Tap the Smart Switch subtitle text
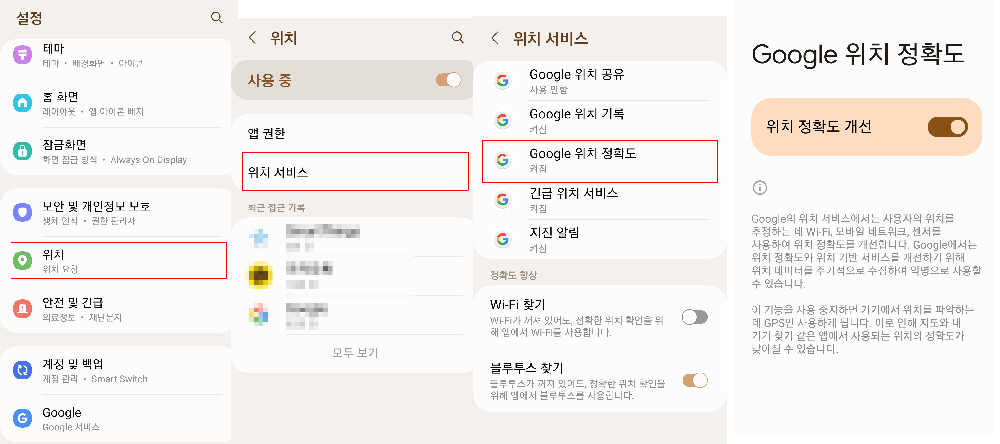Viewport: 1000px width, 444px height. (119, 379)
